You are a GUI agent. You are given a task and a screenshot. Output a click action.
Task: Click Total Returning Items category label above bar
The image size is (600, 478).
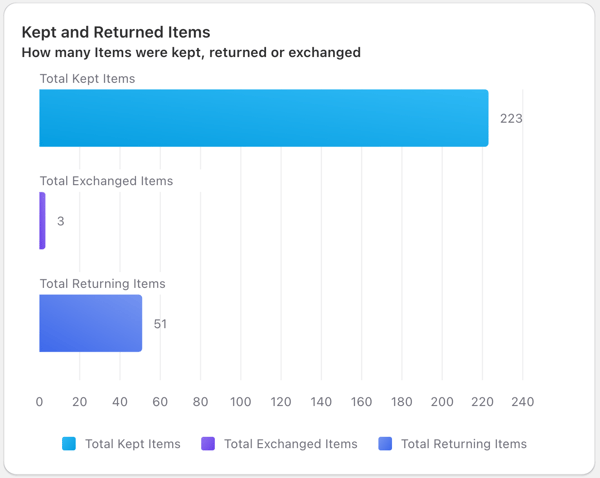click(x=103, y=284)
